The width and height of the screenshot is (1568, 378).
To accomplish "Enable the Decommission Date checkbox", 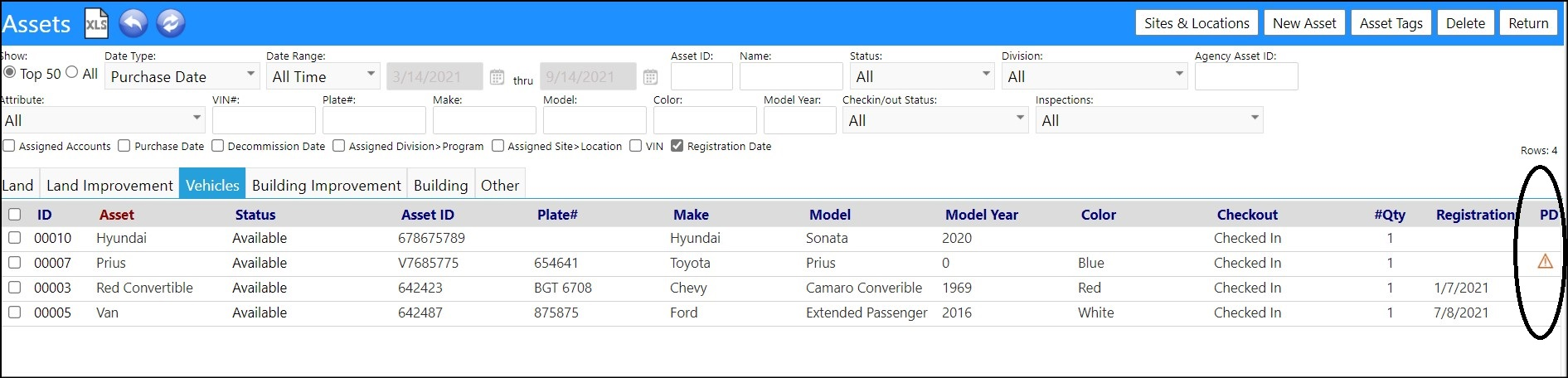I will [x=217, y=146].
